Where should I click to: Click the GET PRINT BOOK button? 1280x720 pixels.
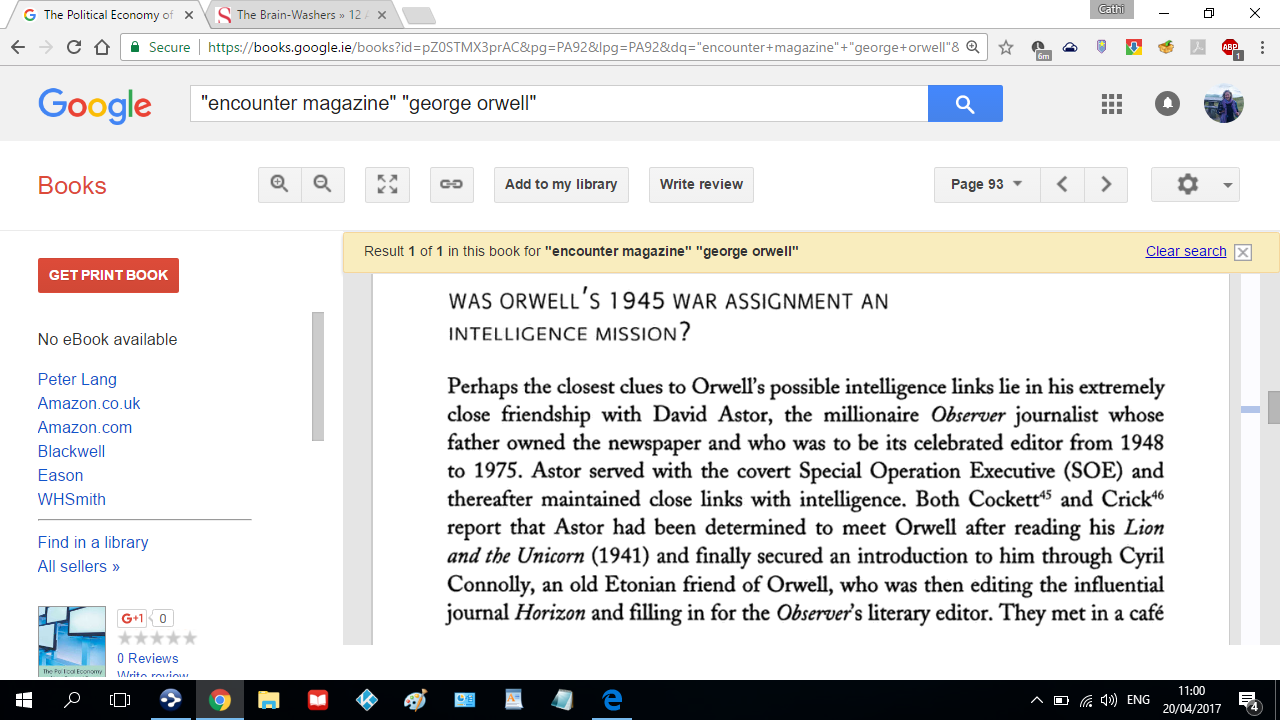[108, 276]
